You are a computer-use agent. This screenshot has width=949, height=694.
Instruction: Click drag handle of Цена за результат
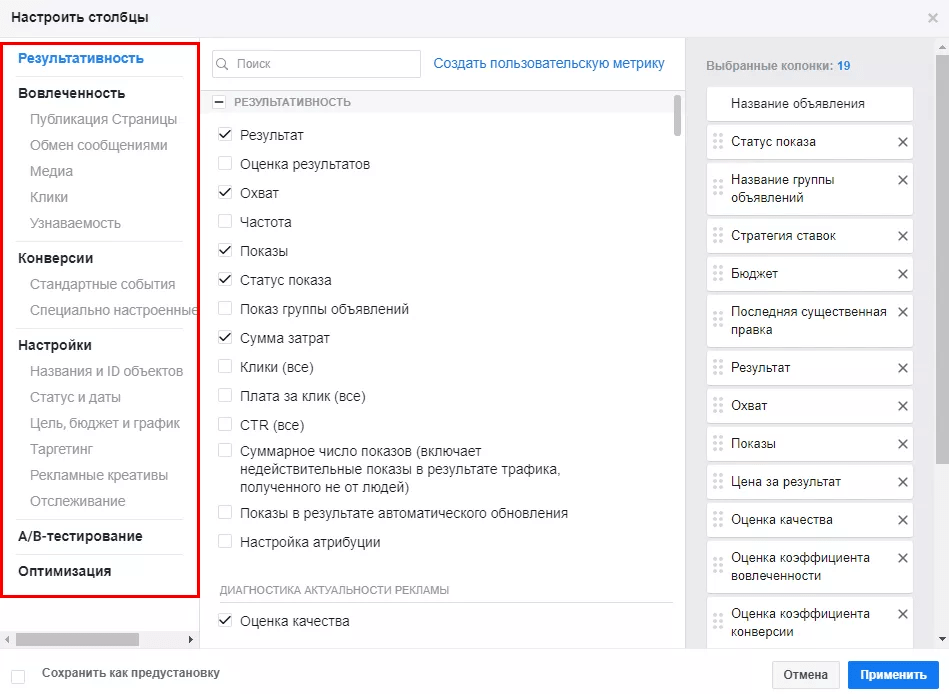tap(718, 482)
